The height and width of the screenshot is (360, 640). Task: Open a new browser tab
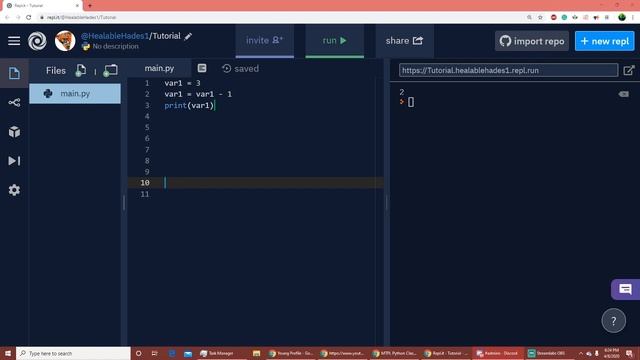[90, 5]
